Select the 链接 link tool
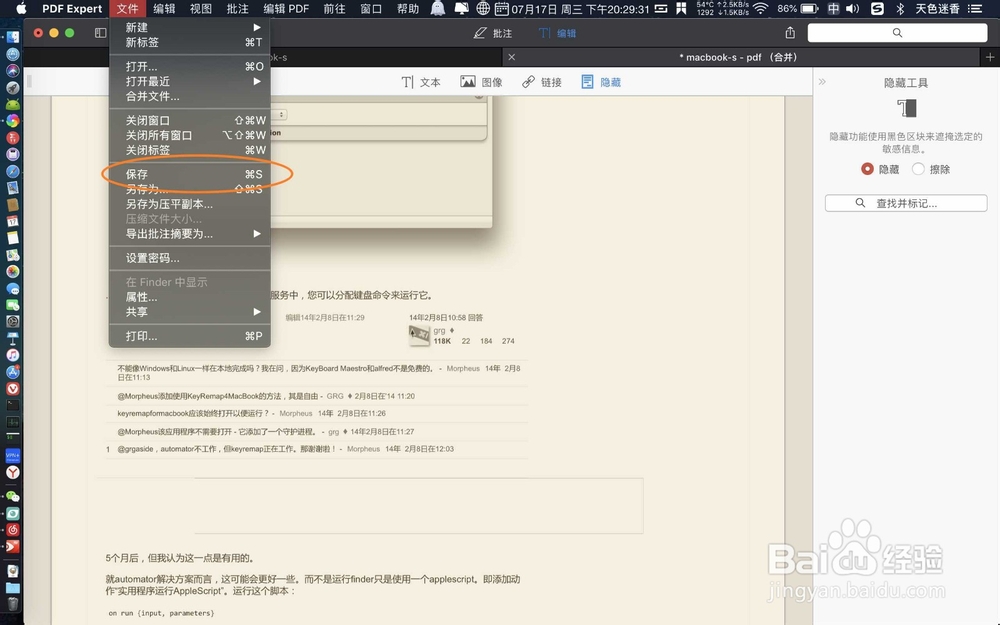The width and height of the screenshot is (1000, 625). [x=541, y=82]
